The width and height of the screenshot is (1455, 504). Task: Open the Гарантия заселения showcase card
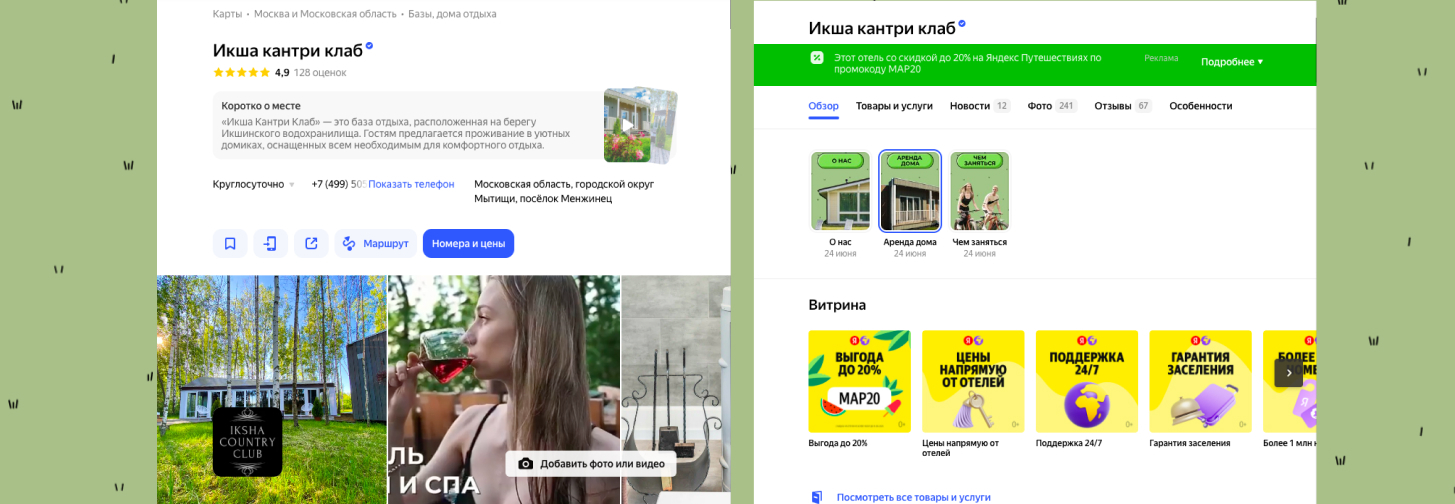[1200, 381]
